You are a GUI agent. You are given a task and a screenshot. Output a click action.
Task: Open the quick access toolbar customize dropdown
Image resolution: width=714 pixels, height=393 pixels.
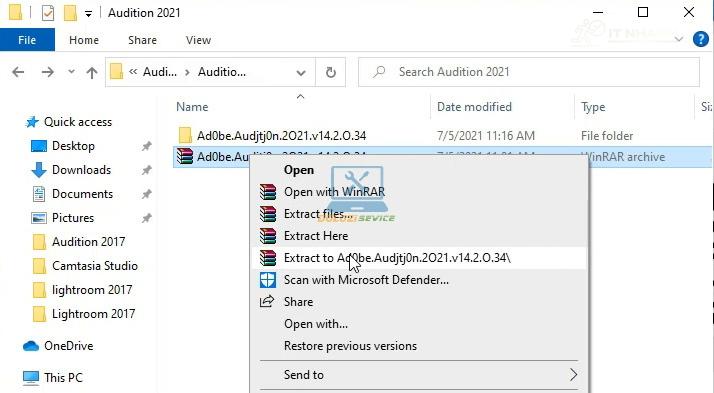tap(88, 14)
